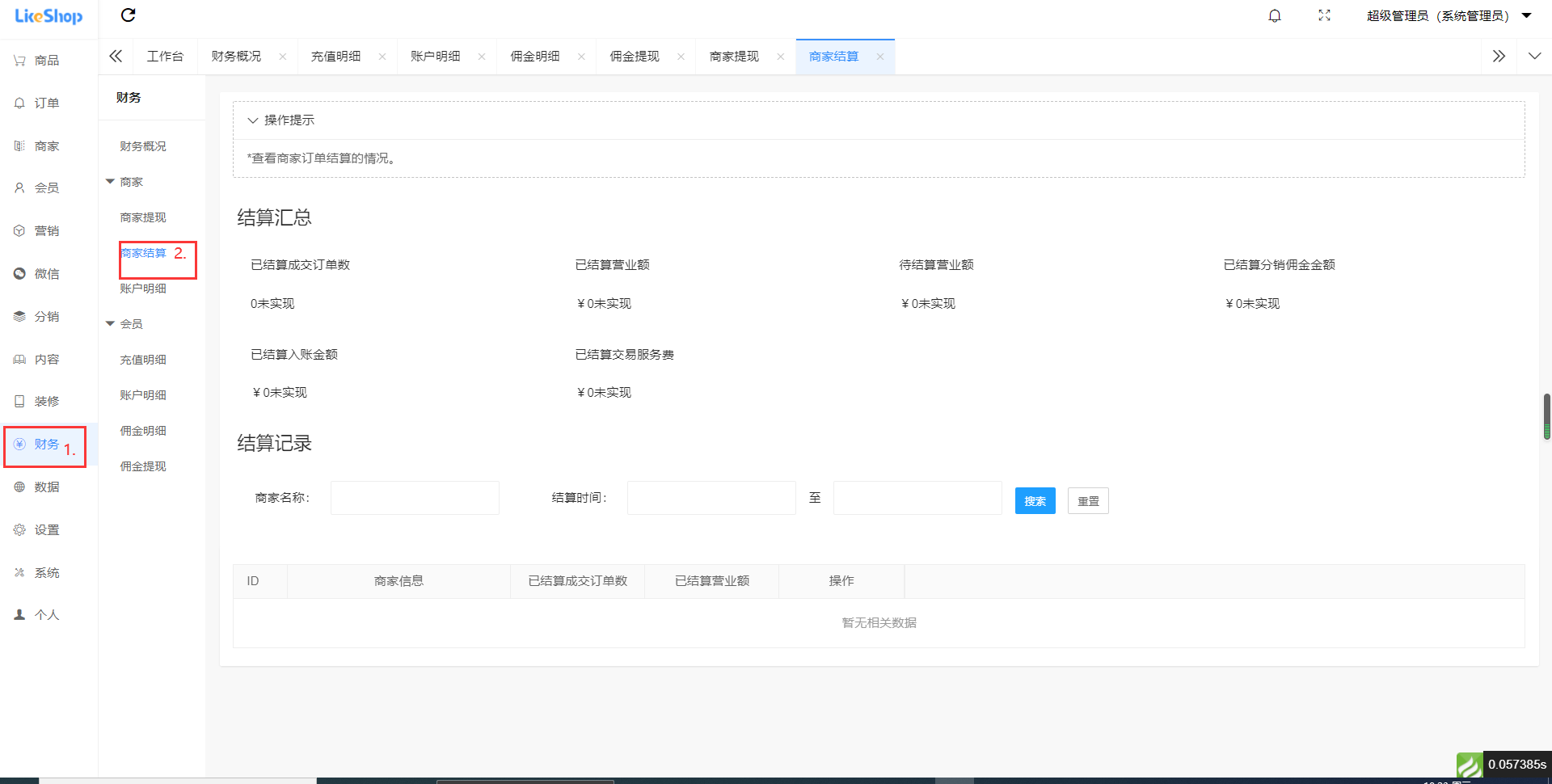The image size is (1552, 784).
Task: Switch to the 佣金提现 tab
Action: tap(634, 57)
